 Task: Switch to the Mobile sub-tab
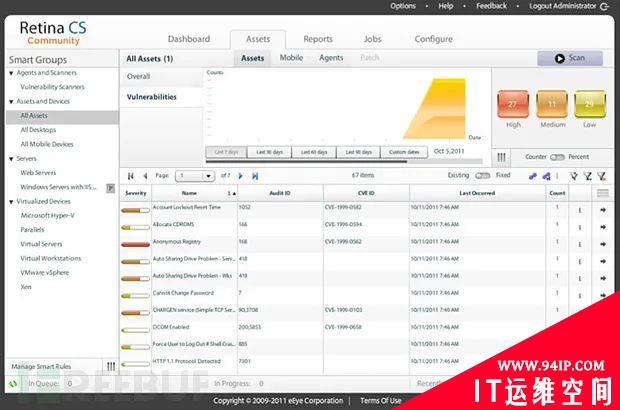[x=291, y=58]
